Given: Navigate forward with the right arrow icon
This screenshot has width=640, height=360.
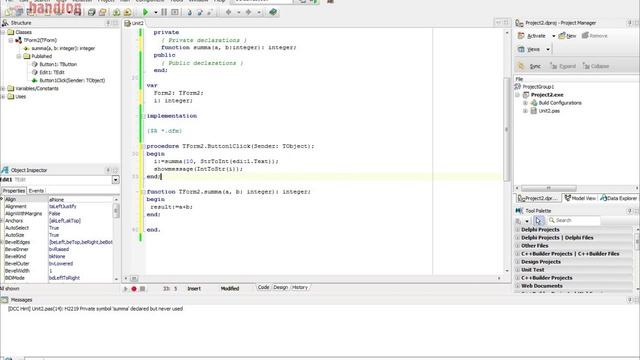Looking at the screenshot, I should click(249, 12).
